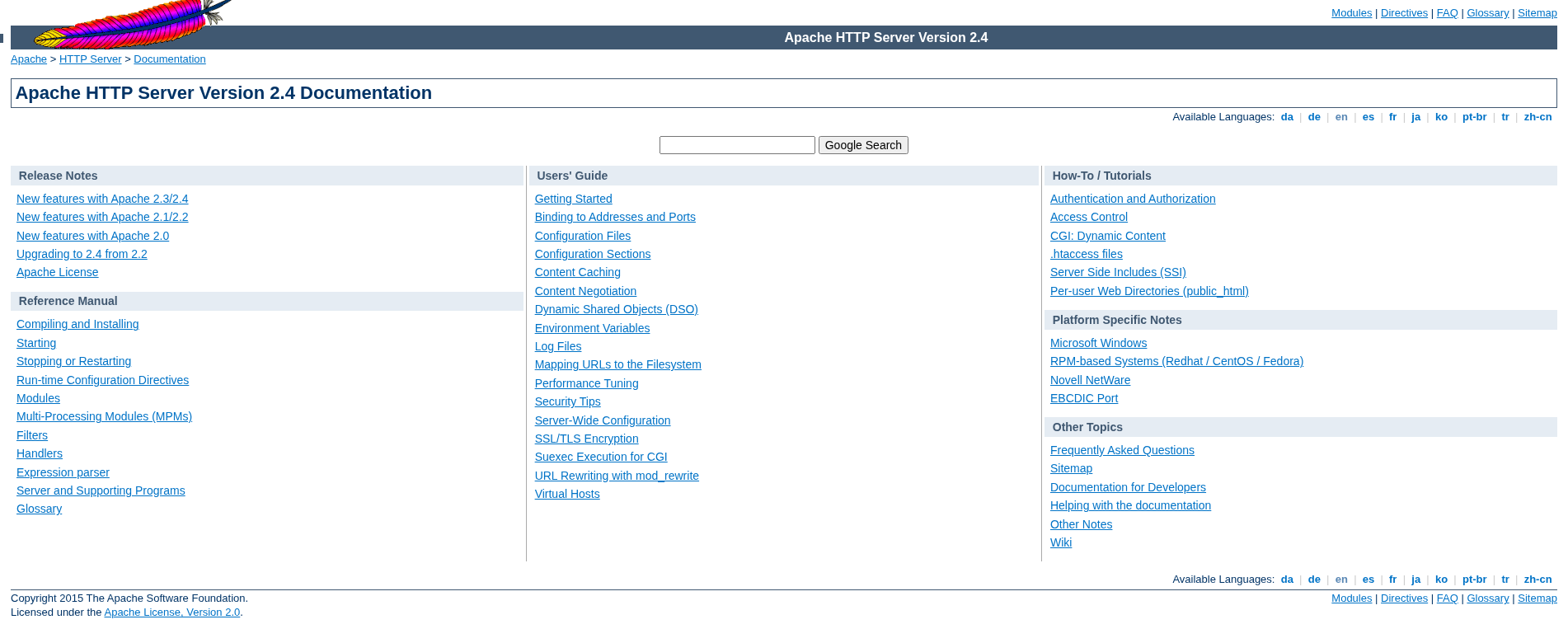Open Configuration Files
Screen dimensions: 1568x643
583,236
